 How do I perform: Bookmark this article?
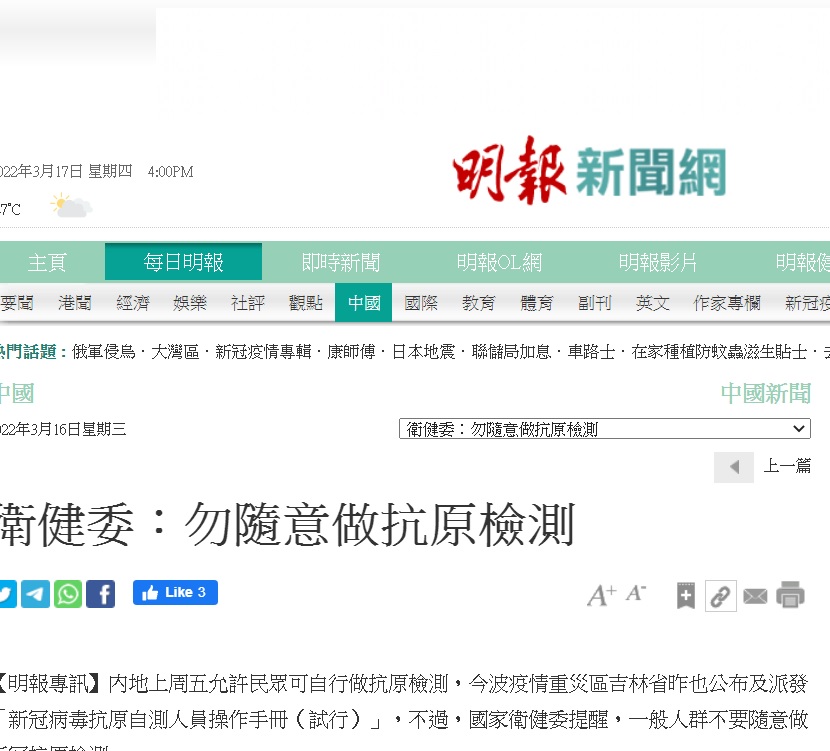685,596
